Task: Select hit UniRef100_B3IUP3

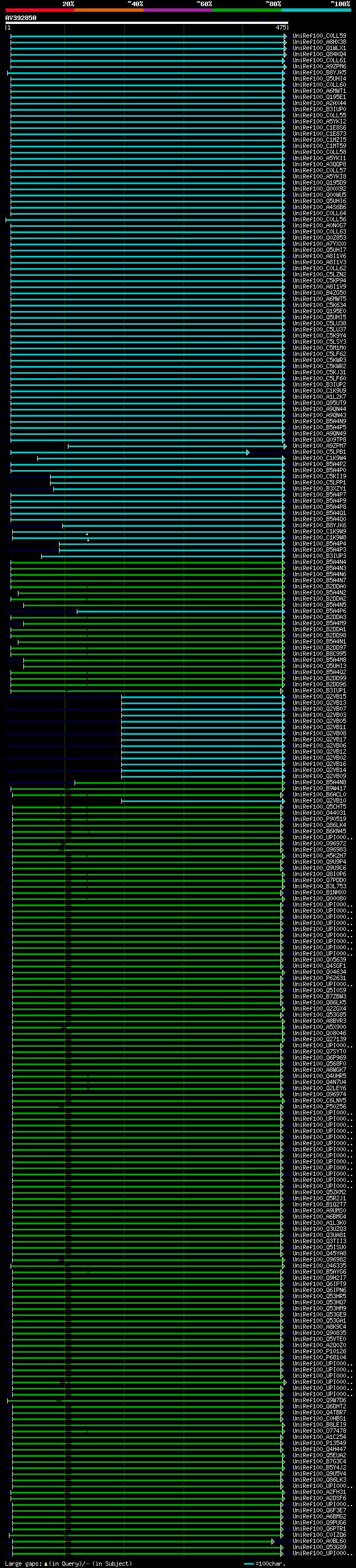Action: [319, 556]
